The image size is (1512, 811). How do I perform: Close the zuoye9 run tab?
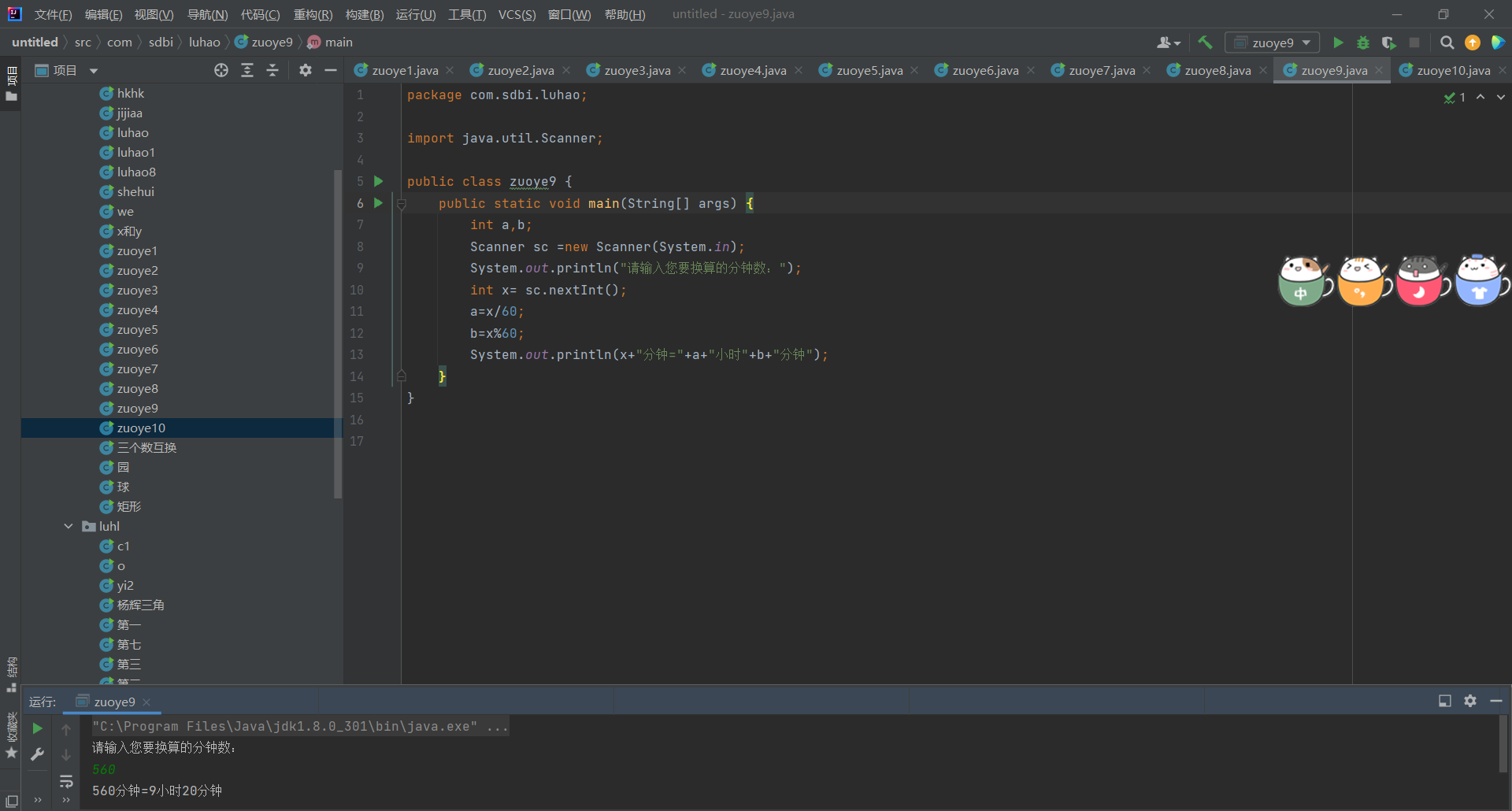click(x=147, y=702)
